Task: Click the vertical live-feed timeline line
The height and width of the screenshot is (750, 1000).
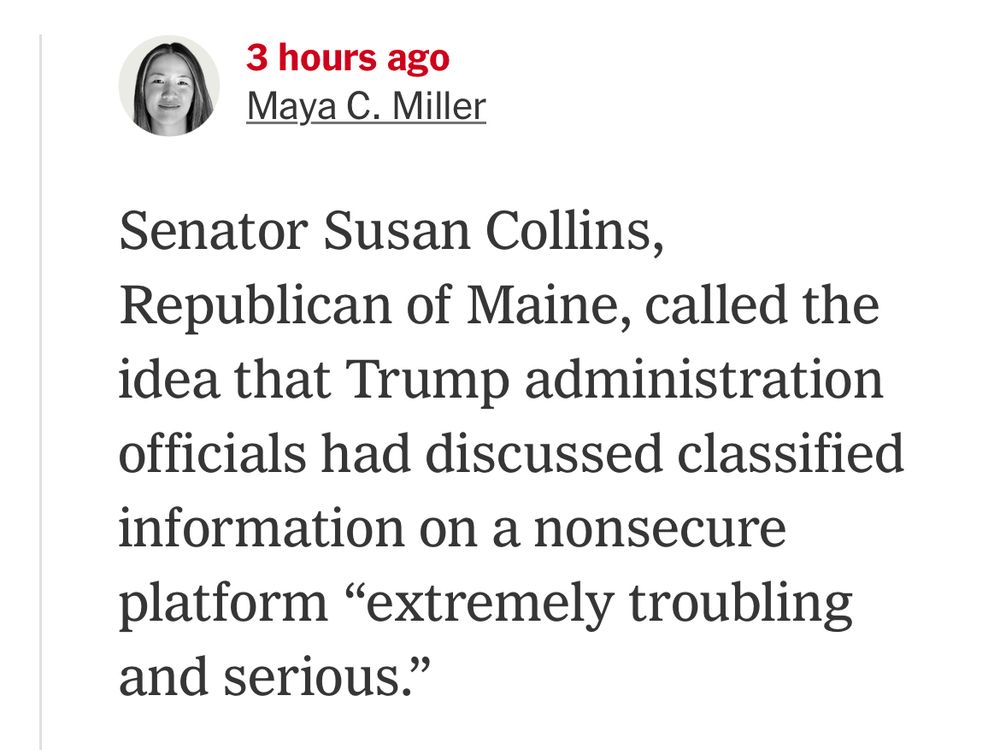Action: (x=41, y=400)
